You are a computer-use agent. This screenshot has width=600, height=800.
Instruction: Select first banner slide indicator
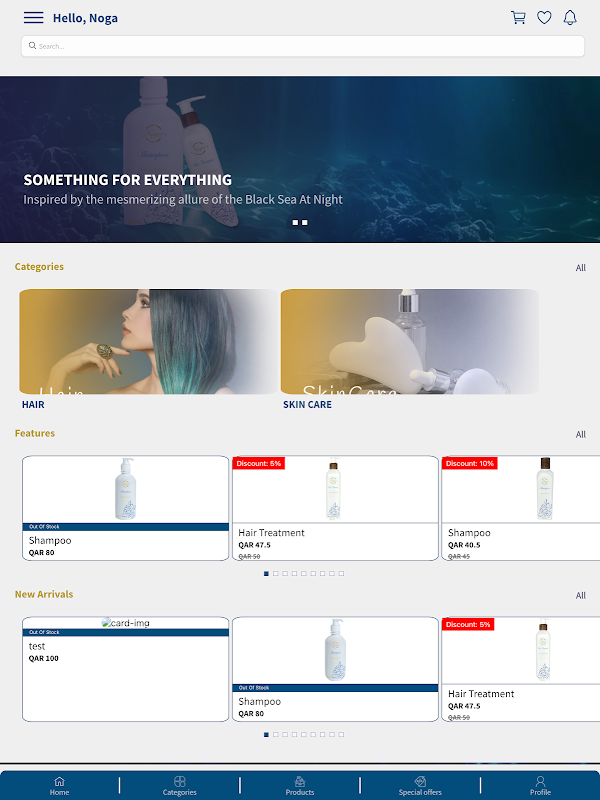click(295, 222)
